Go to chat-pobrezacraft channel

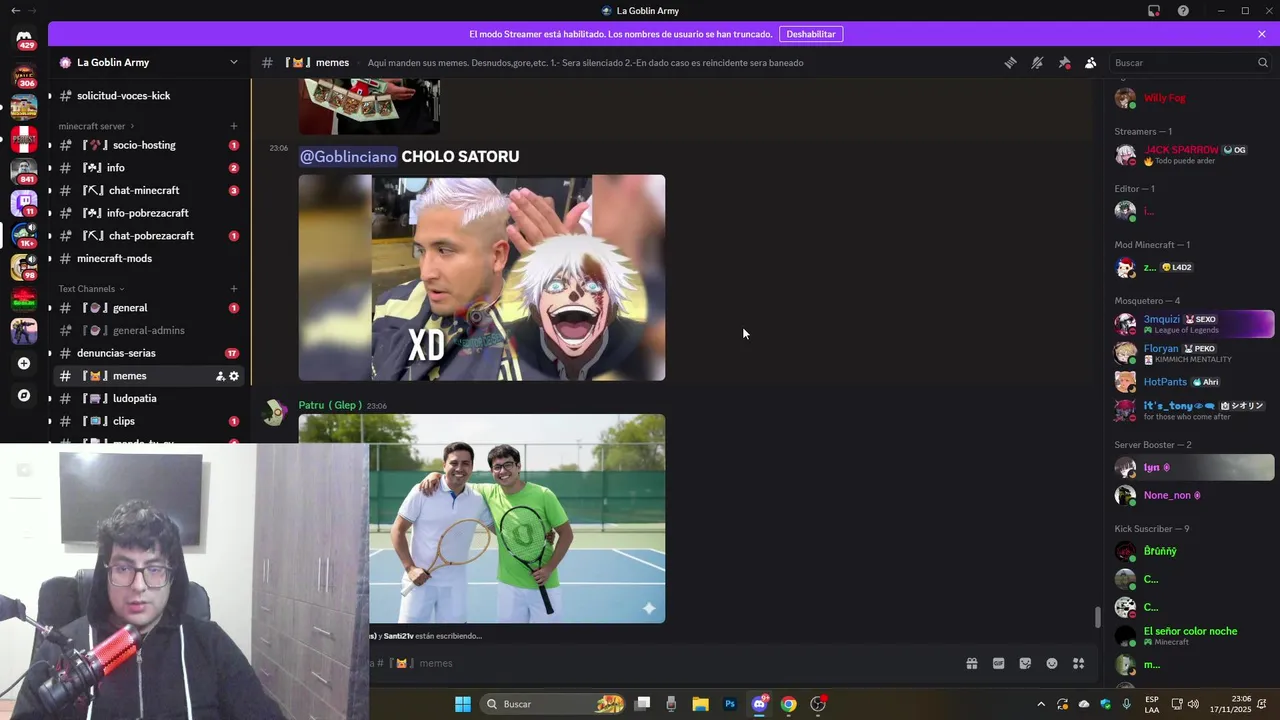148,236
